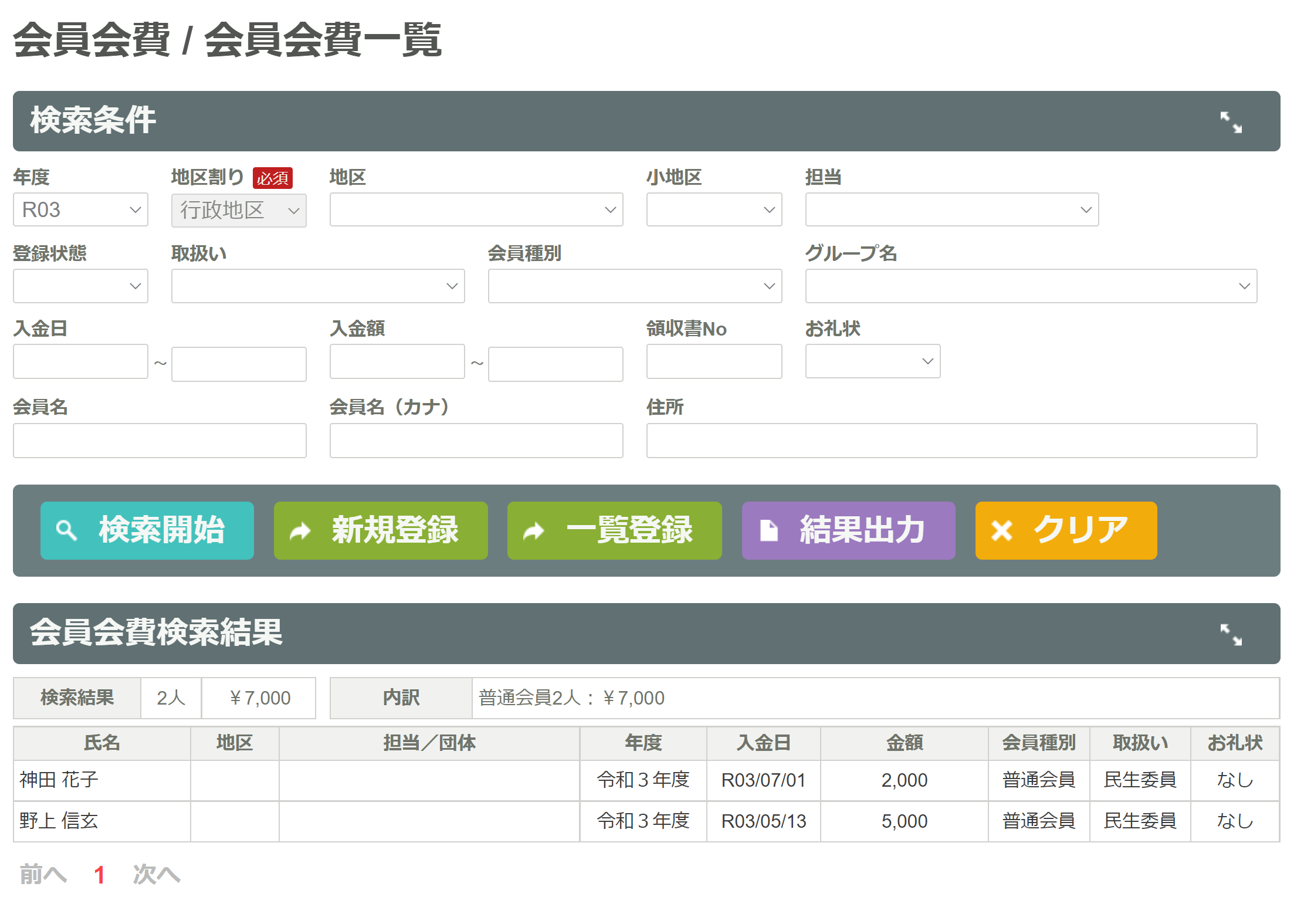Click document icon on 結果出力 button
The height and width of the screenshot is (924, 1304).
point(768,530)
